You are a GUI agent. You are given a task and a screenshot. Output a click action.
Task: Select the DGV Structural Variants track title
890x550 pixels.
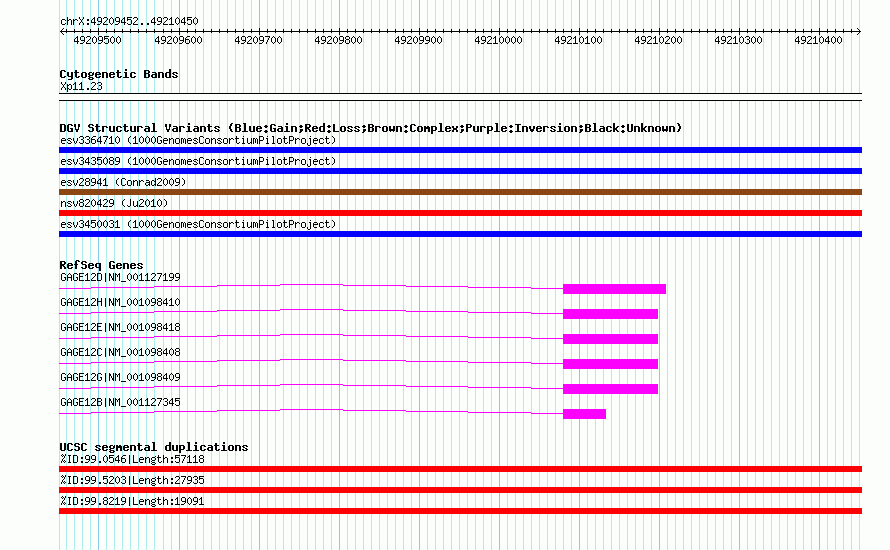pyautogui.click(x=371, y=128)
